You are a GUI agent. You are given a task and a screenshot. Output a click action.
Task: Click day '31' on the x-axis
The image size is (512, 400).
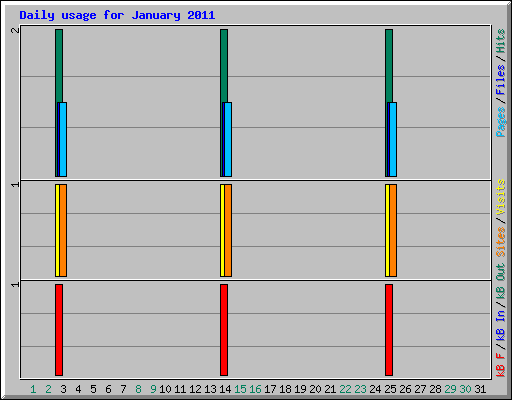pyautogui.click(x=480, y=389)
